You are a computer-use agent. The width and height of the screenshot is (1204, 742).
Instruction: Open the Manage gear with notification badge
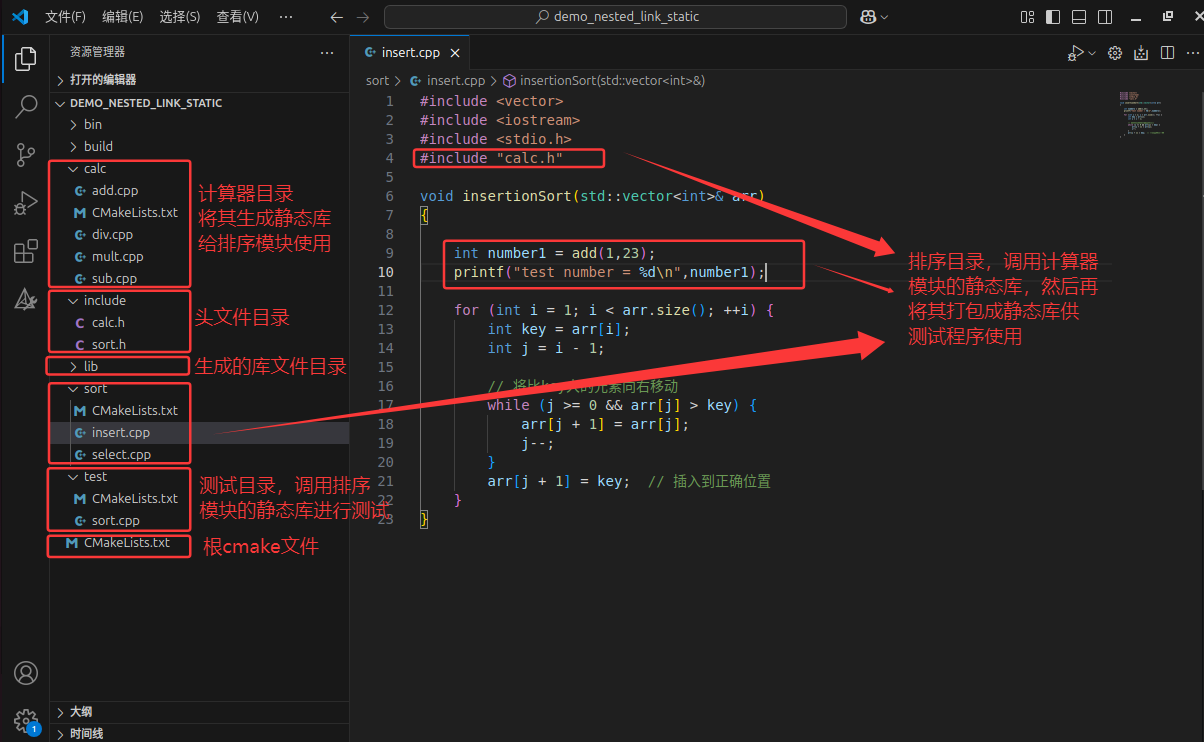coord(26,720)
